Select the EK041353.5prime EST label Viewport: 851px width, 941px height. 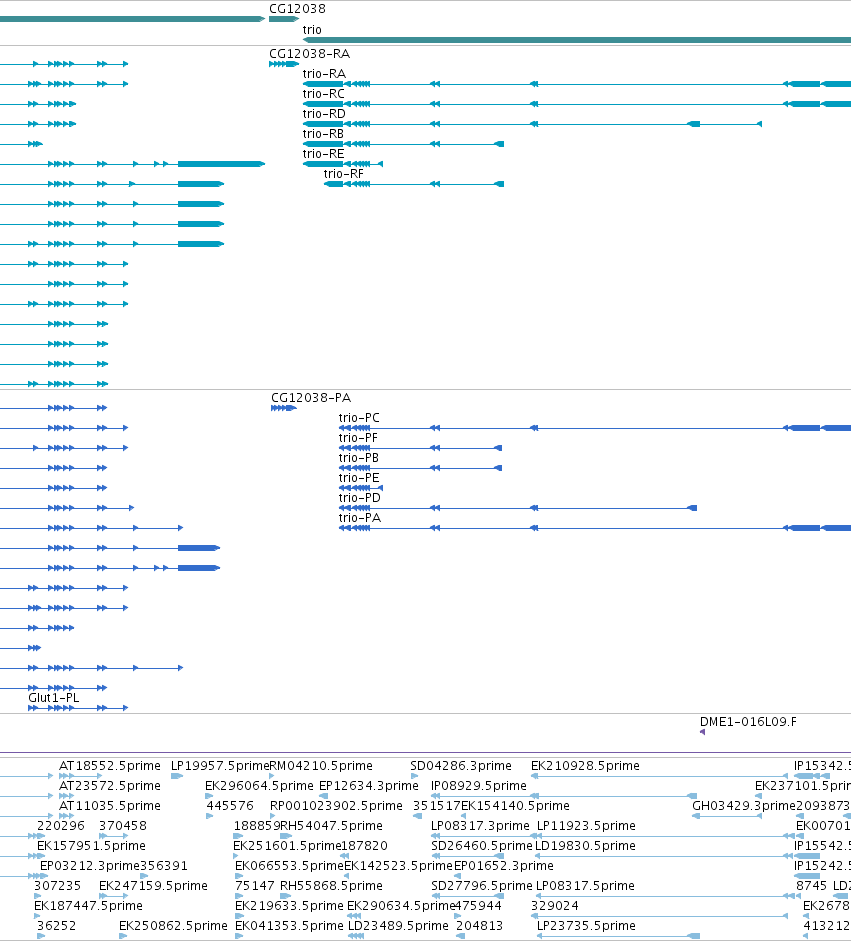click(289, 925)
